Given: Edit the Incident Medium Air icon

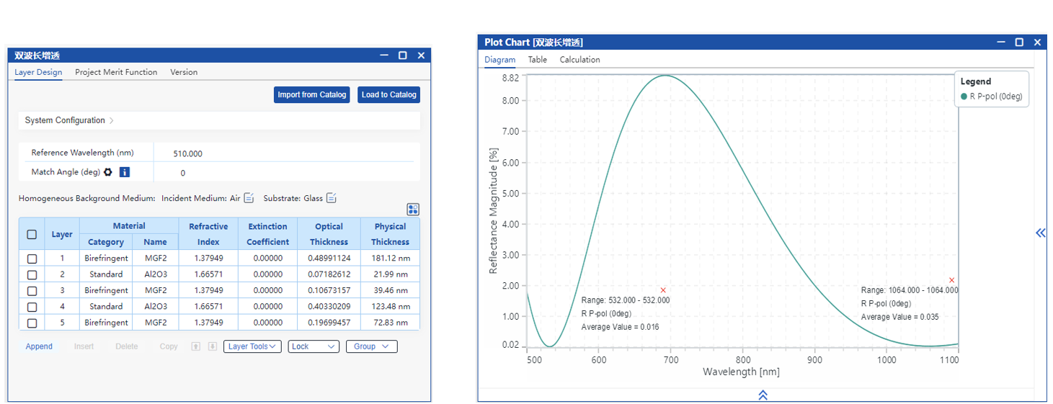Looking at the screenshot, I should coord(249,198).
